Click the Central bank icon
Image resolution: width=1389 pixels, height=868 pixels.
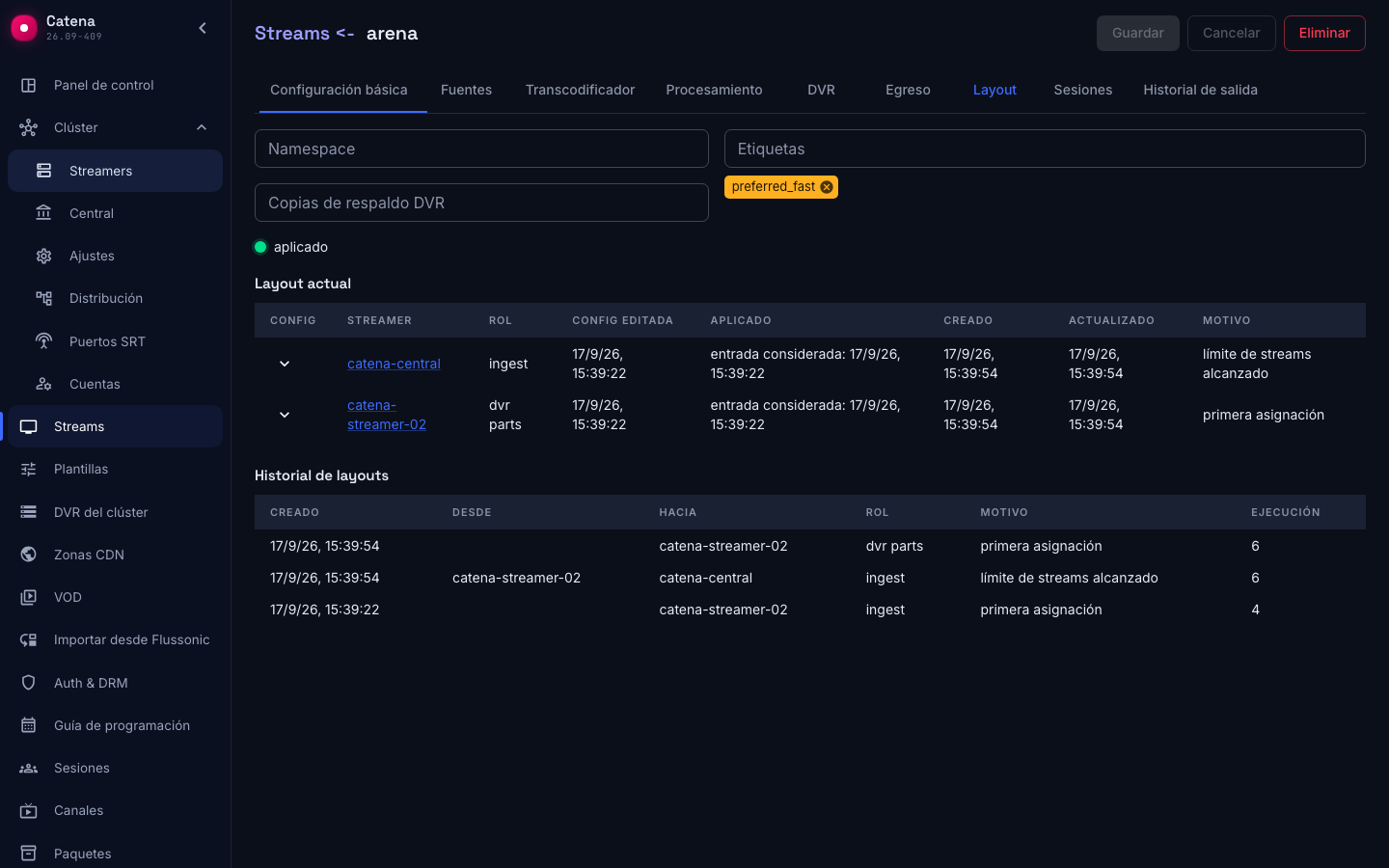coord(44,213)
